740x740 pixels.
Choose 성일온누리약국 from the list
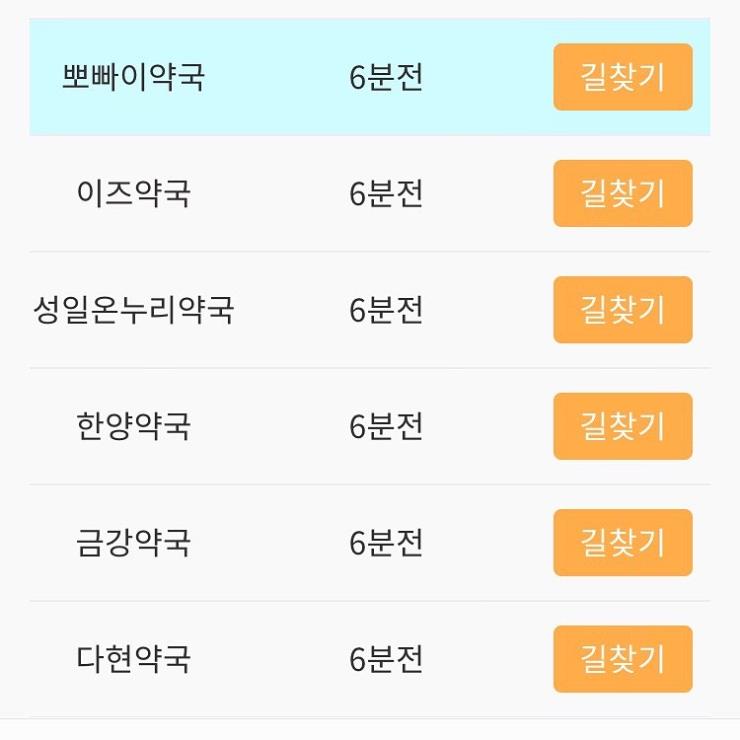[133, 310]
